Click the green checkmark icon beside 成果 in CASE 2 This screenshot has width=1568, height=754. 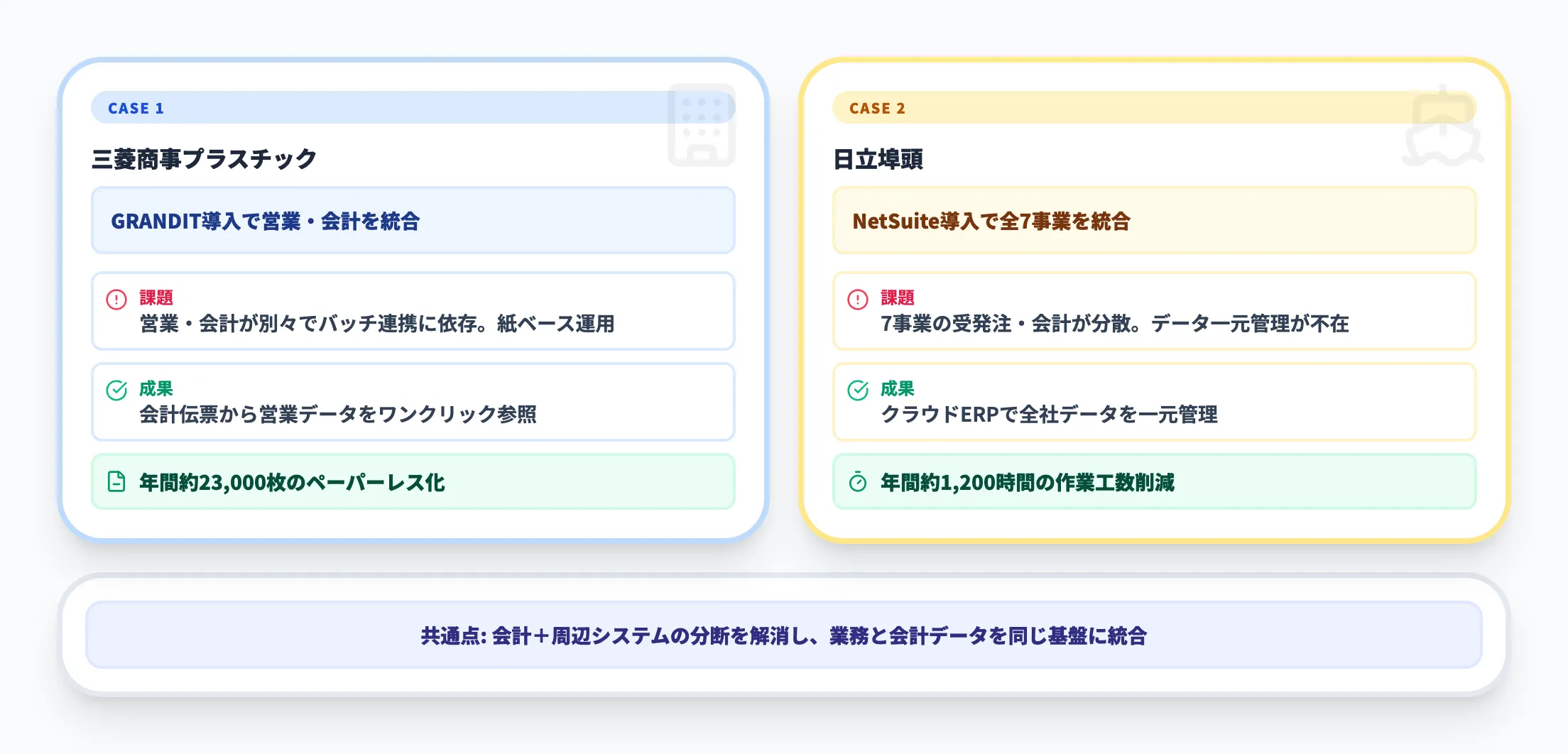pos(858,389)
